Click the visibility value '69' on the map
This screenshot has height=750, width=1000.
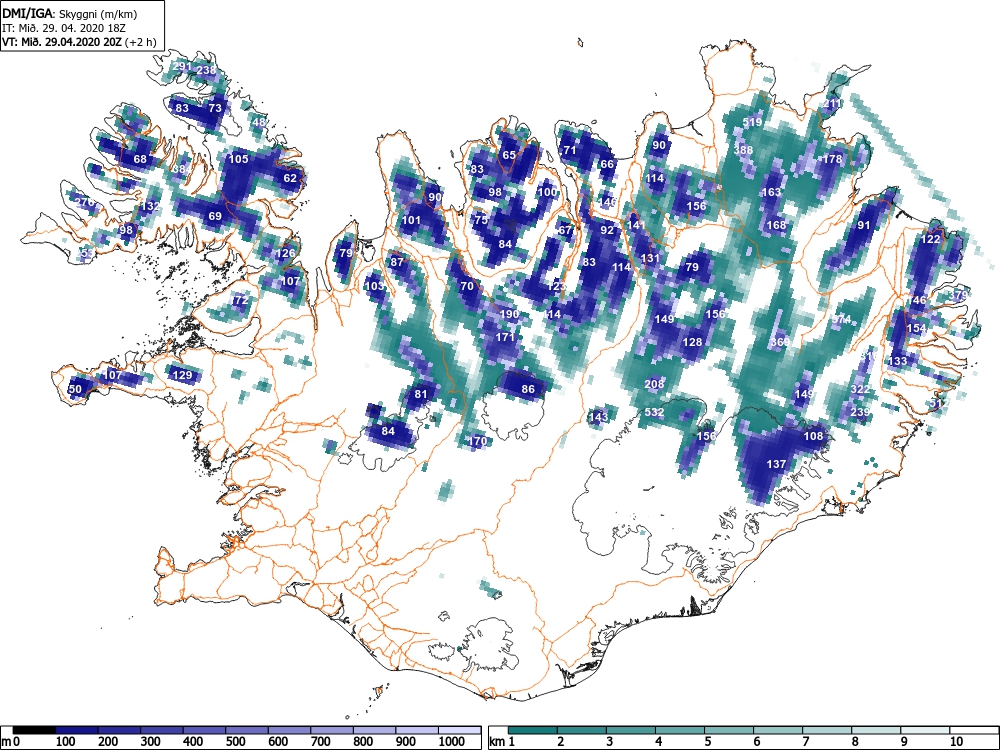pyautogui.click(x=215, y=216)
